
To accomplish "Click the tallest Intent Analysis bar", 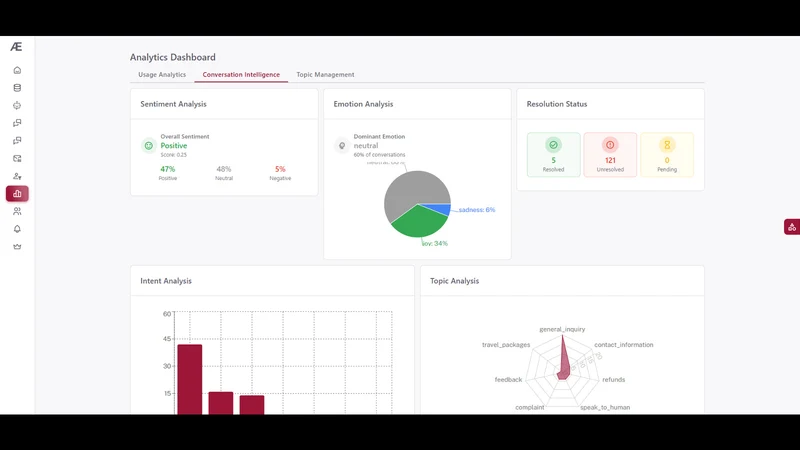I will coord(190,379).
